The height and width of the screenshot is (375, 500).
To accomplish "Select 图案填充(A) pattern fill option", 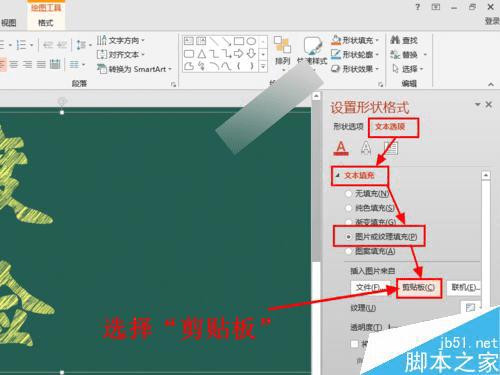I will 371,251.
